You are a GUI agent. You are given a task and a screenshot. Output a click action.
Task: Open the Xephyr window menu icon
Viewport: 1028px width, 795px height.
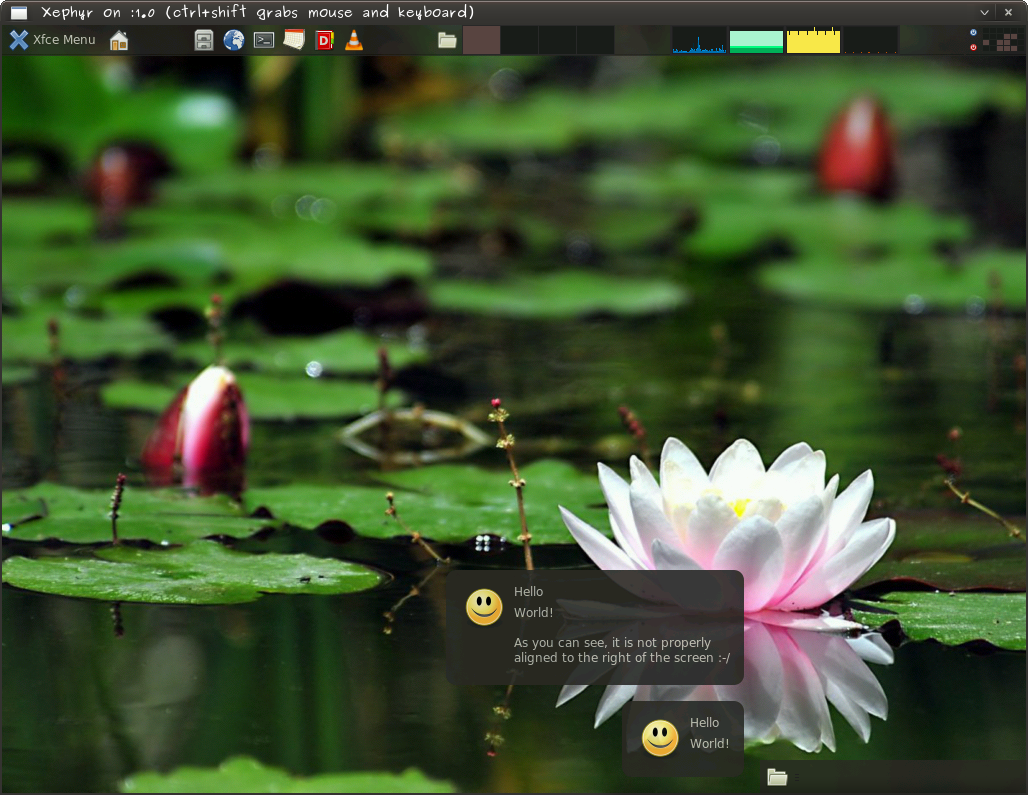pyautogui.click(x=18, y=12)
